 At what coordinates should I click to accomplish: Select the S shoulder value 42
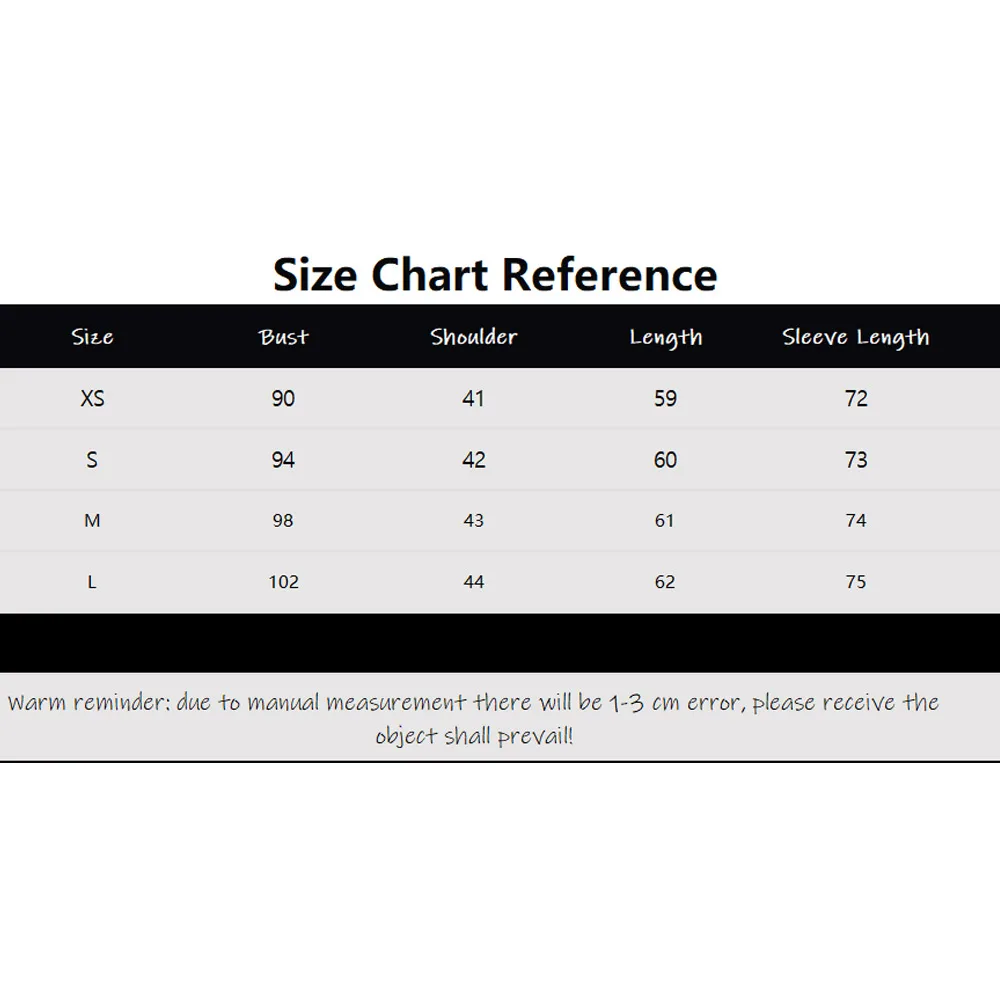(474, 460)
